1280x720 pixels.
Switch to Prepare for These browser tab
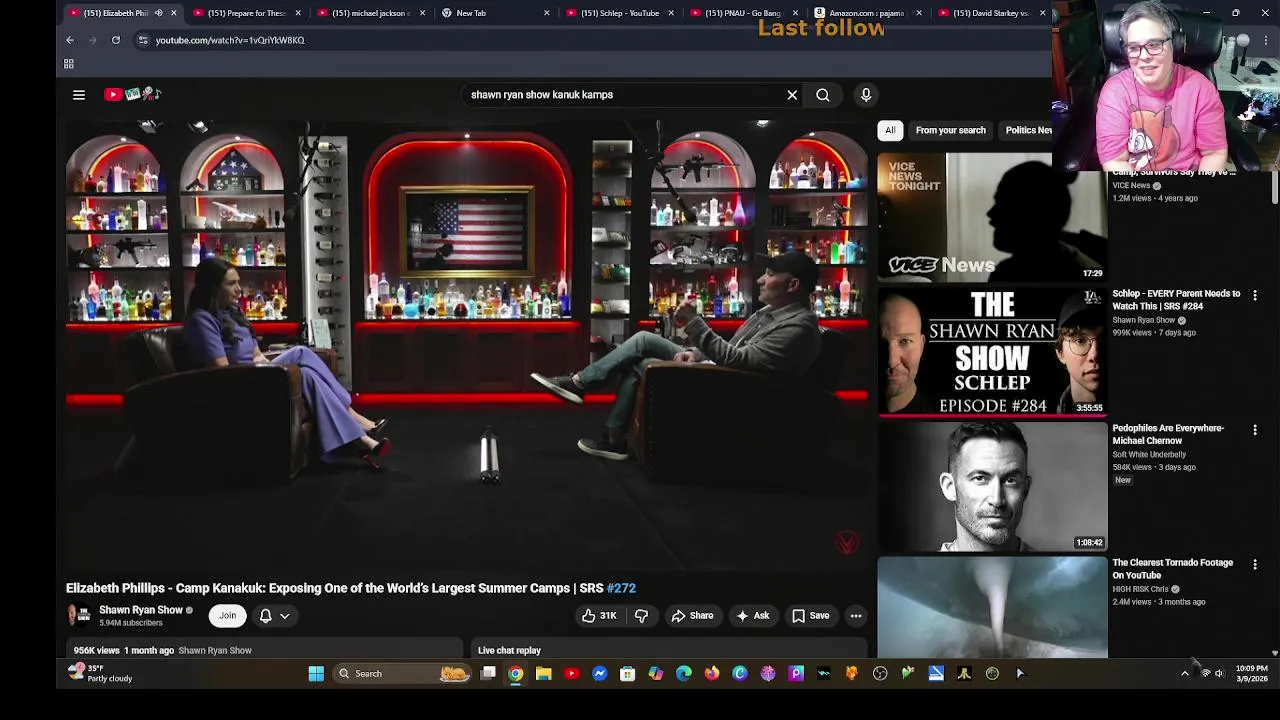coord(246,13)
